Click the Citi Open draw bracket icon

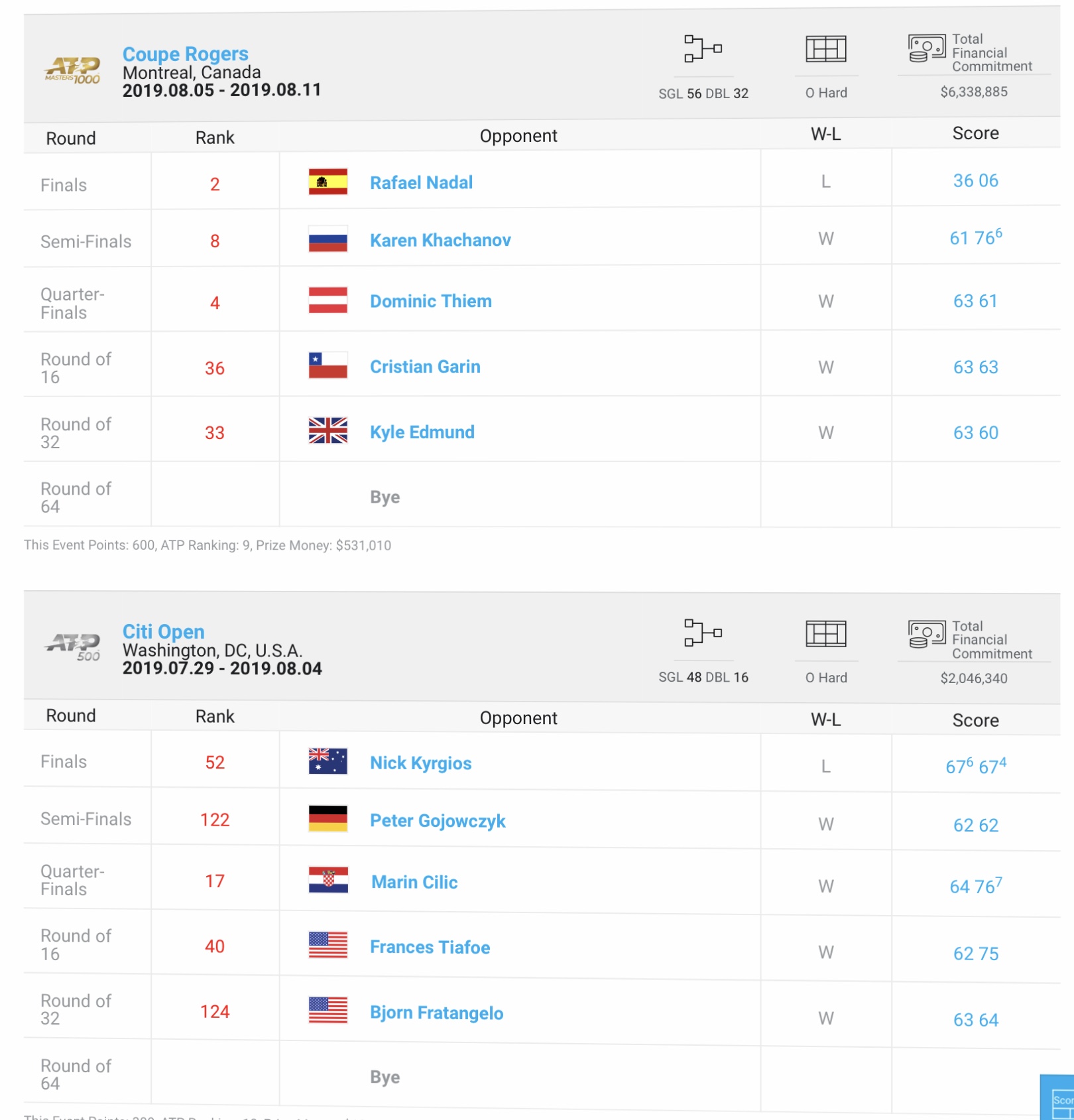(x=703, y=633)
